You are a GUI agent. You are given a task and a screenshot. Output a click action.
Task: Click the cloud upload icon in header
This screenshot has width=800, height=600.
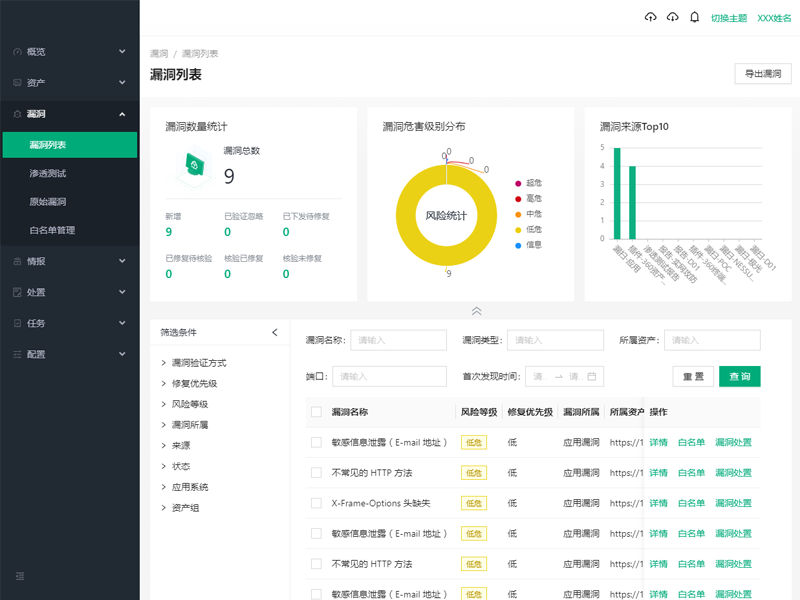651,17
